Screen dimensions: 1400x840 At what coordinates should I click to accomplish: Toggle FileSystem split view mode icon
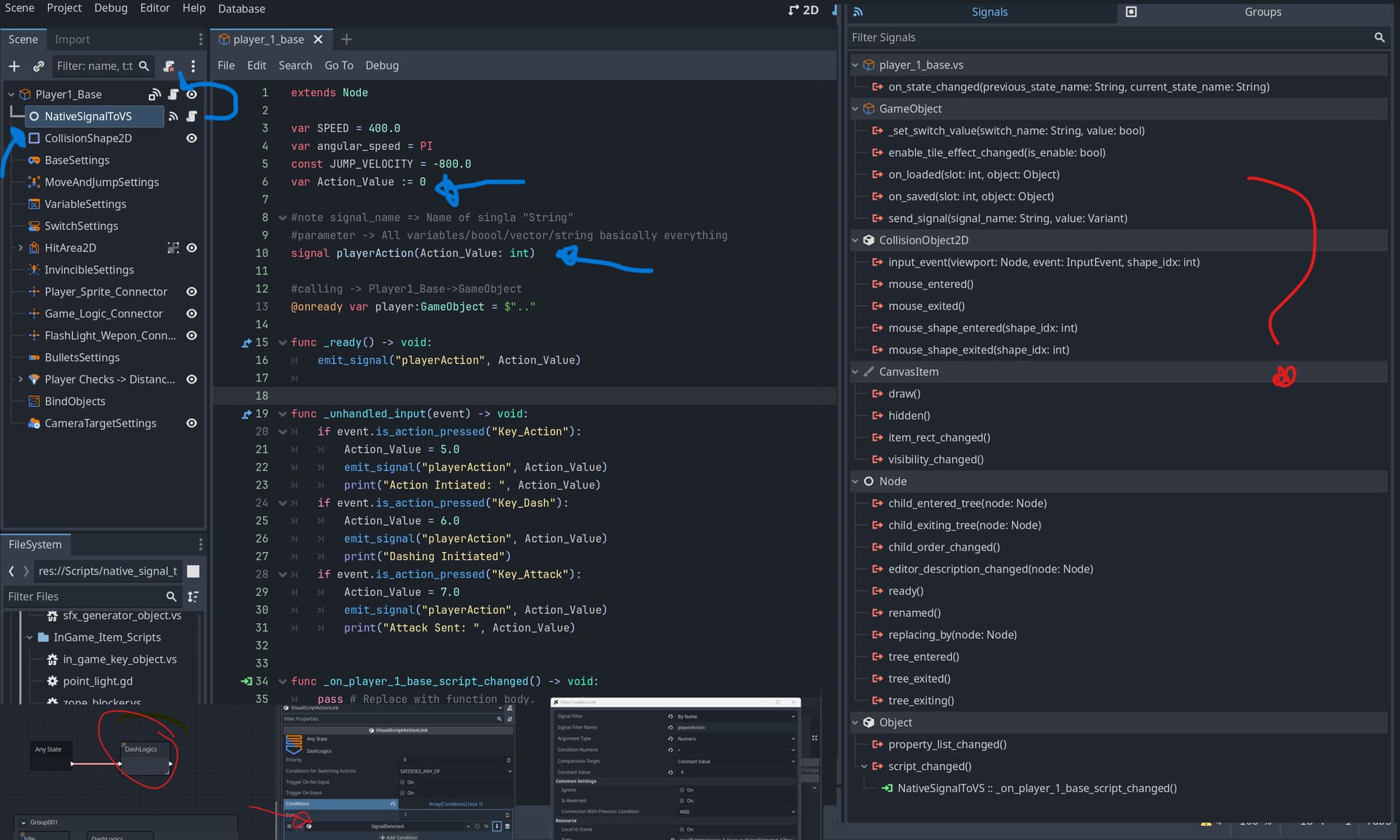click(193, 571)
